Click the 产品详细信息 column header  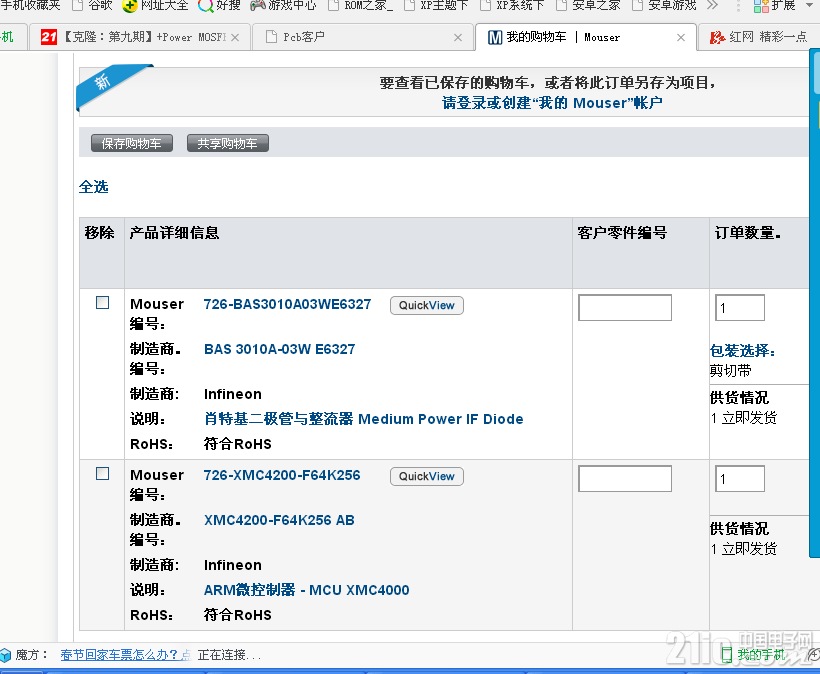[174, 233]
